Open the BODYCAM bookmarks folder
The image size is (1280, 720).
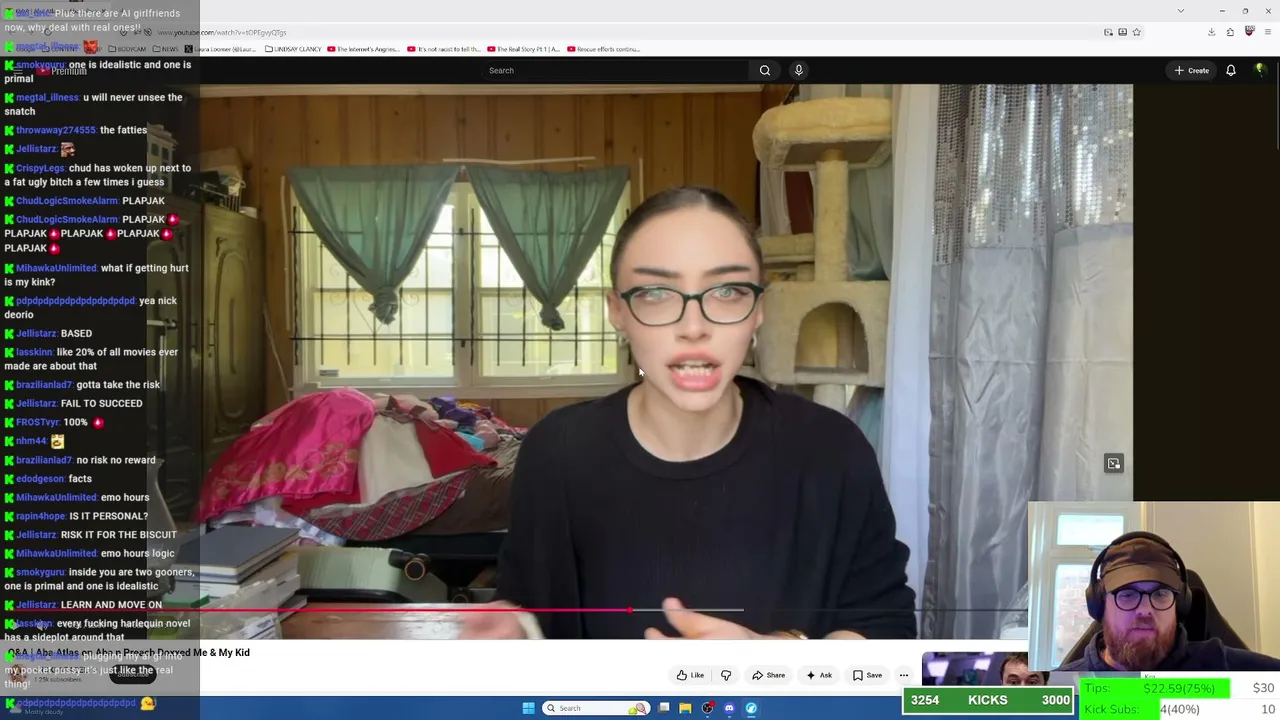click(126, 49)
